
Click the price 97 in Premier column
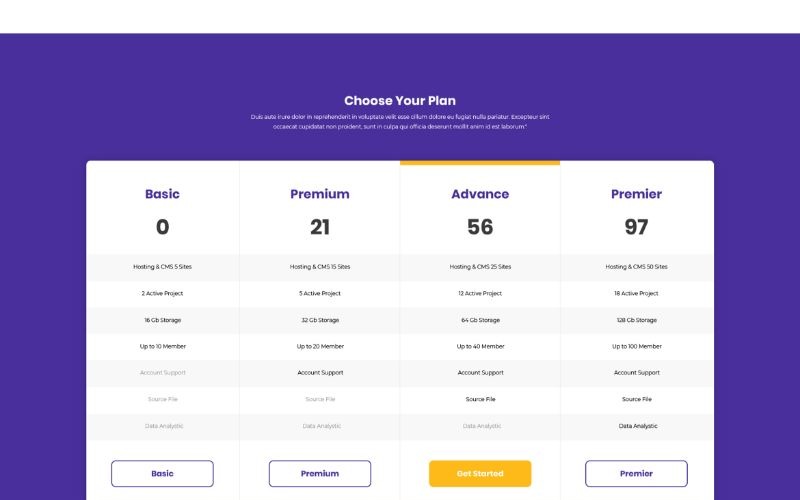click(x=636, y=227)
